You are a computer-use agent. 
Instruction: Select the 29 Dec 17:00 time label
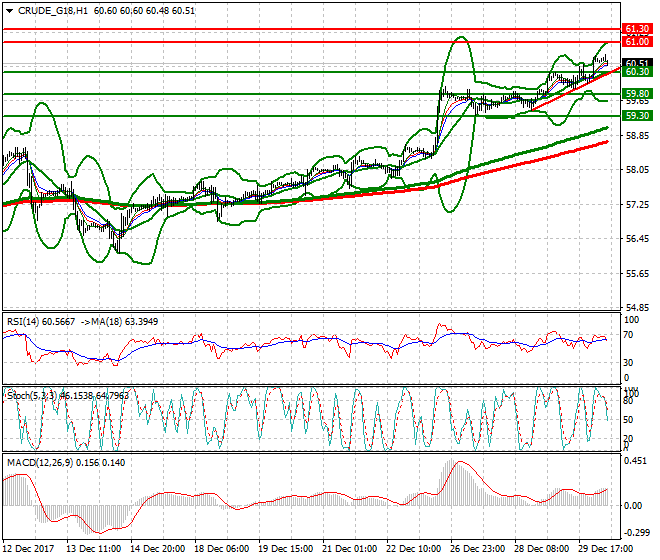pyautogui.click(x=605, y=549)
